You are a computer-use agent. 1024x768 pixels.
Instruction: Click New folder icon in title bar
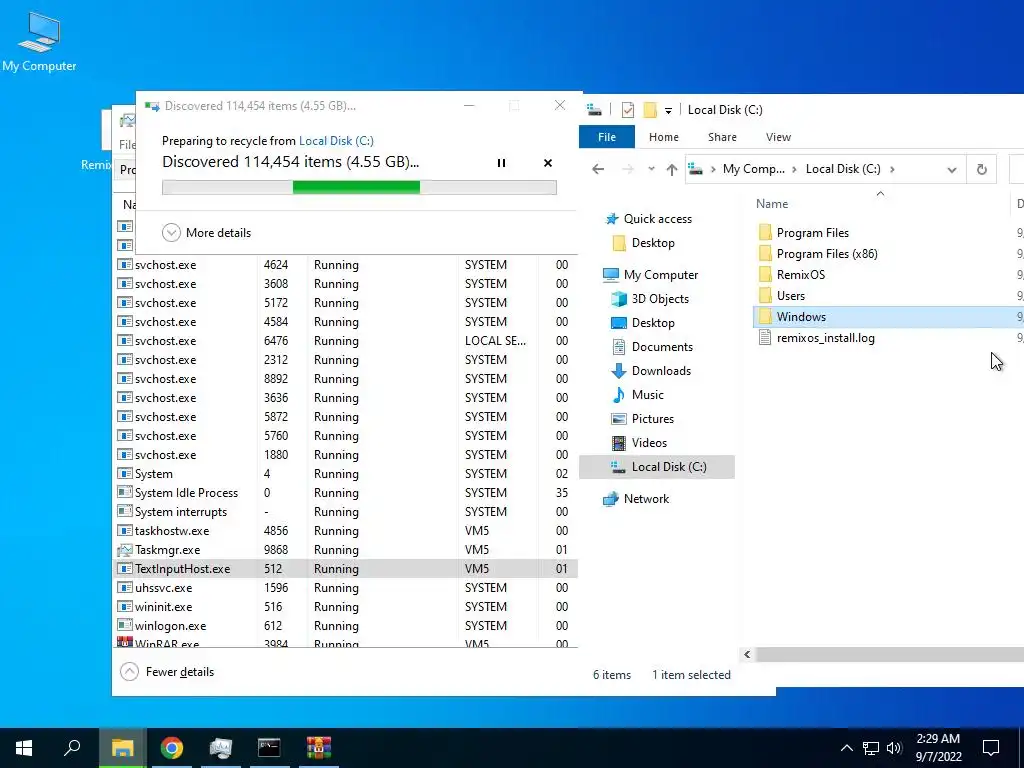[x=650, y=110]
